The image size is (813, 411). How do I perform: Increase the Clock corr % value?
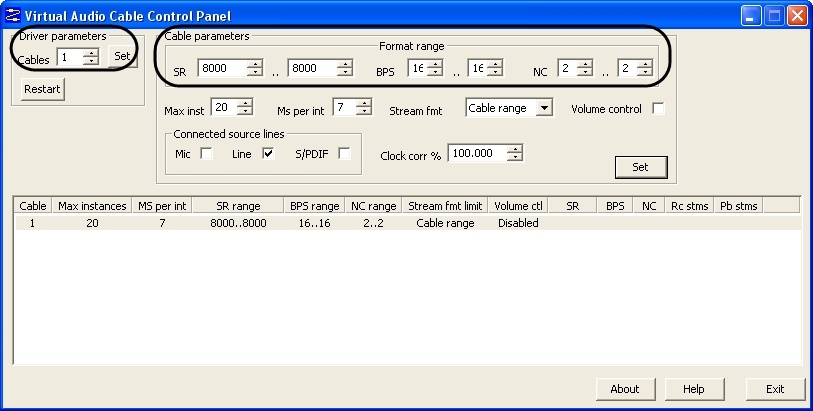[x=515, y=149]
